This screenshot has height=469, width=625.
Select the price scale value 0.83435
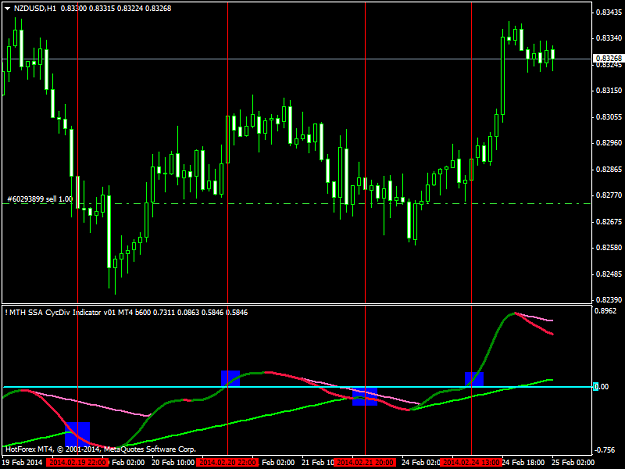[x=609, y=12]
